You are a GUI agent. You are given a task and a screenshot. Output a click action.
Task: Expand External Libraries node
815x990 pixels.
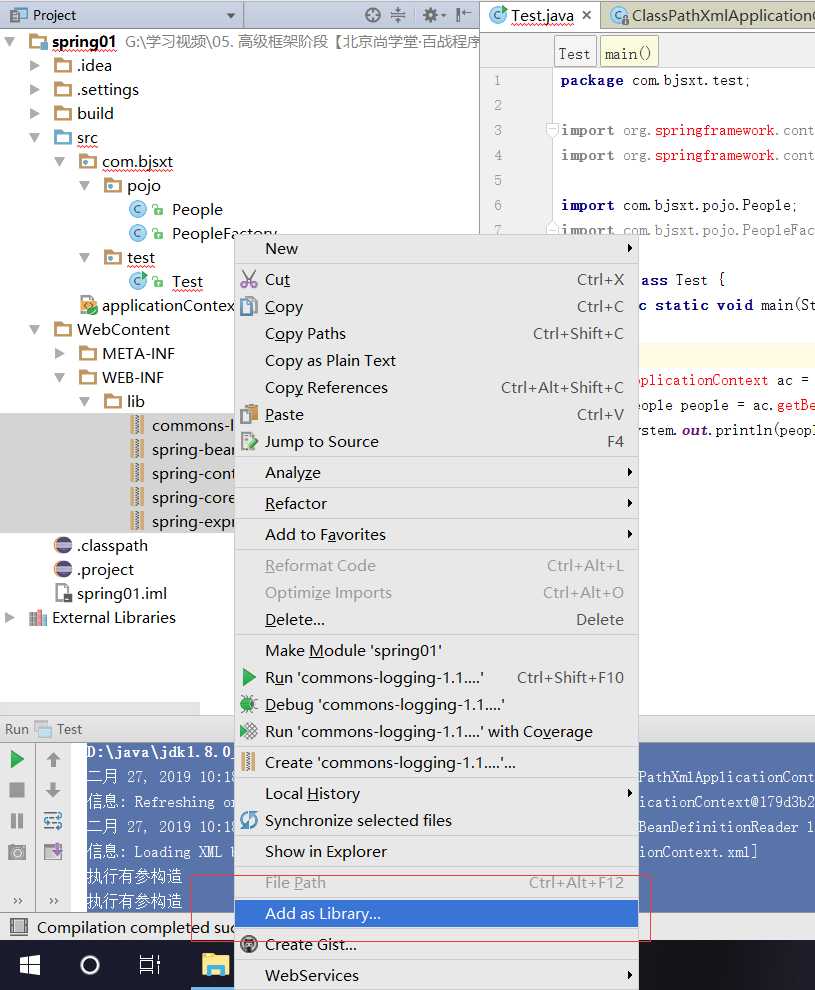[10, 617]
